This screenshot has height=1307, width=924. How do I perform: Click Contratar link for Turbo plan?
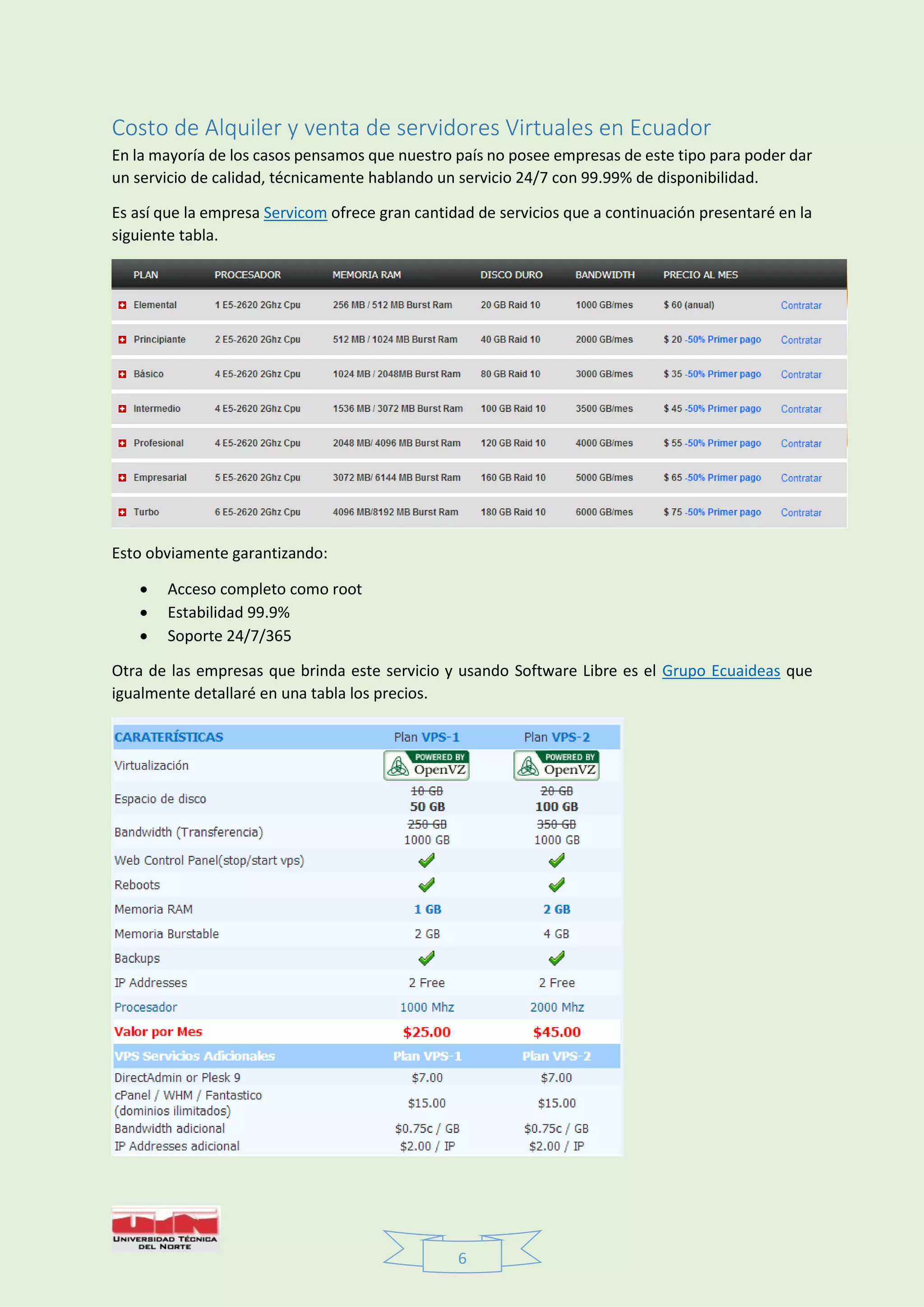[800, 513]
